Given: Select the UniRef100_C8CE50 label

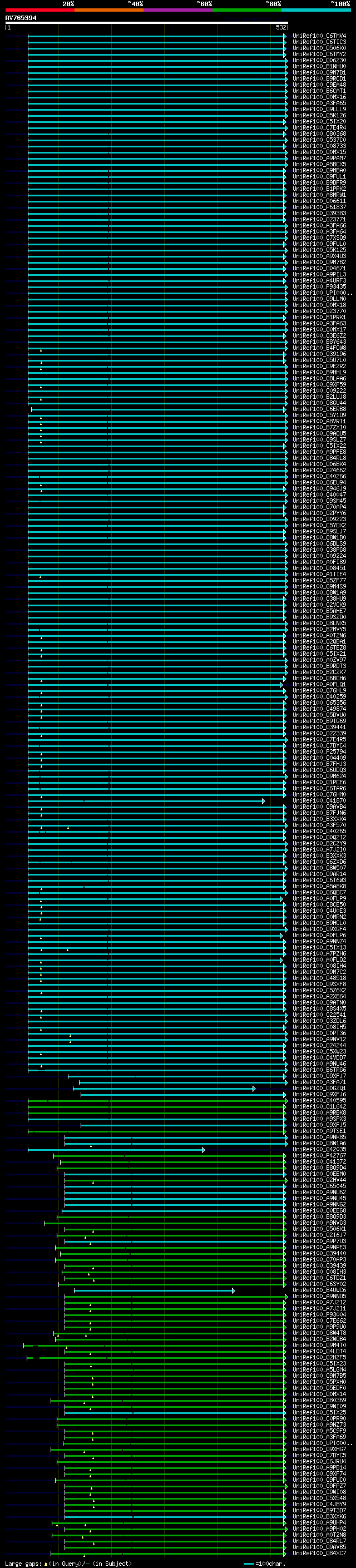Looking at the screenshot, I should (319, 904).
